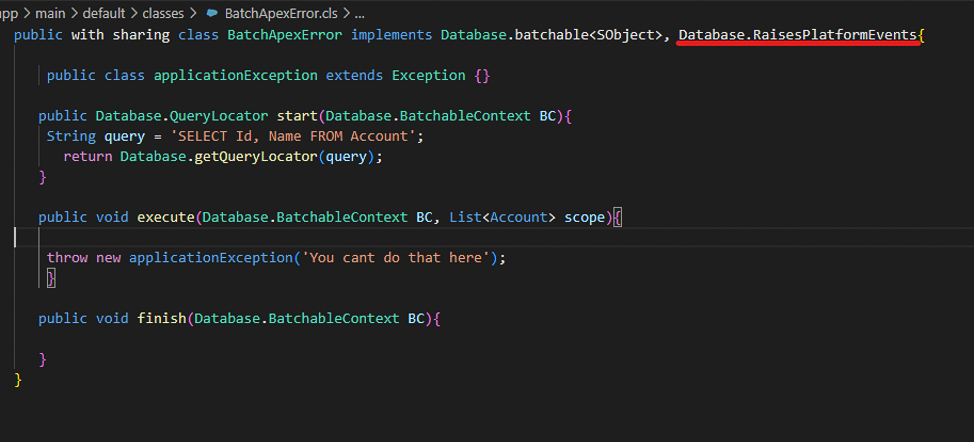Click the 'execute' method name
The height and width of the screenshot is (442, 974).
click(x=166, y=217)
